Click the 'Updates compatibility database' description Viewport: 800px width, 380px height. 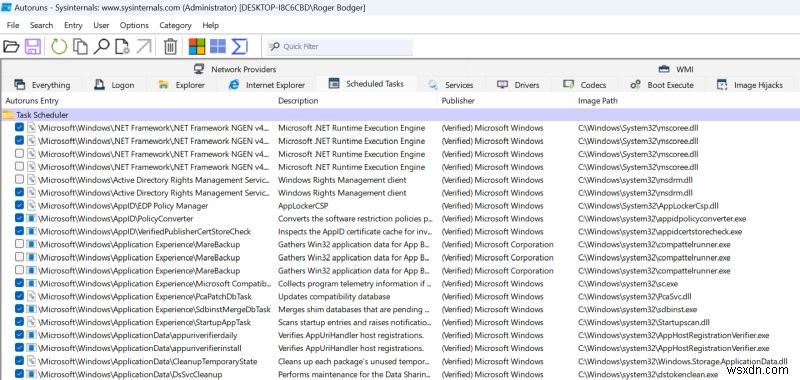coord(334,296)
